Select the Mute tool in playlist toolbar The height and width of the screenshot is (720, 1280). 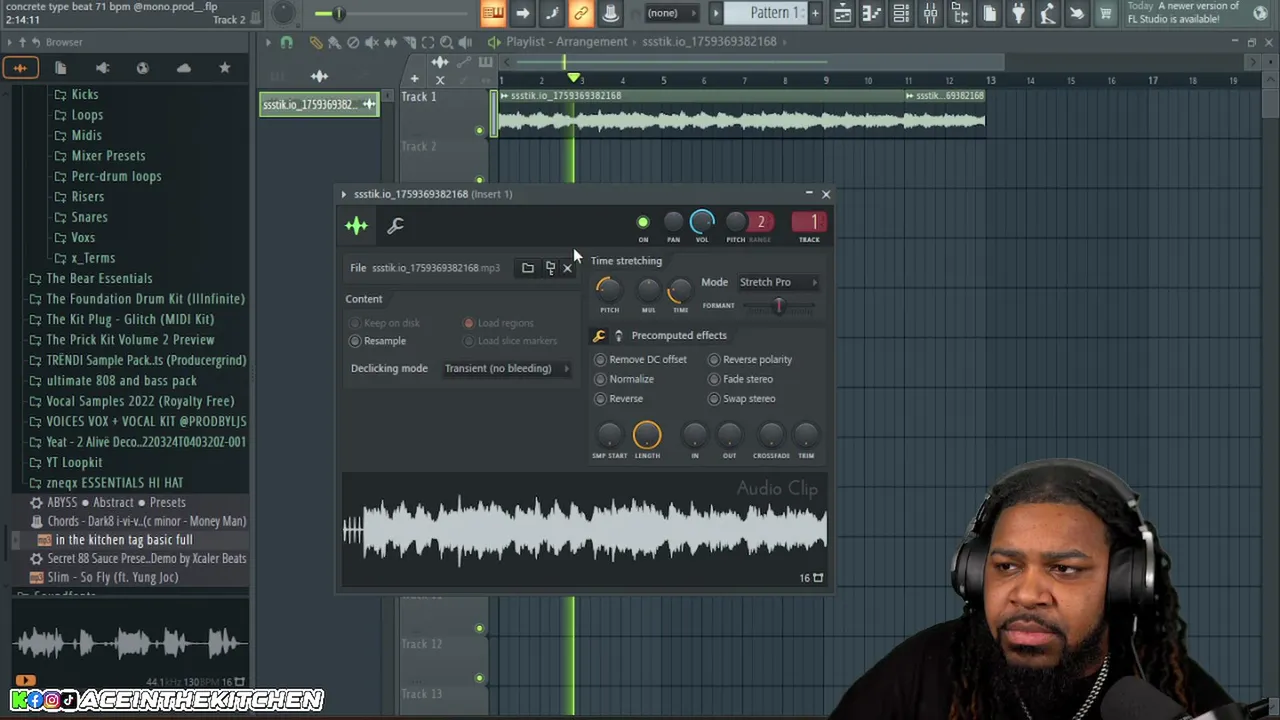tap(372, 42)
